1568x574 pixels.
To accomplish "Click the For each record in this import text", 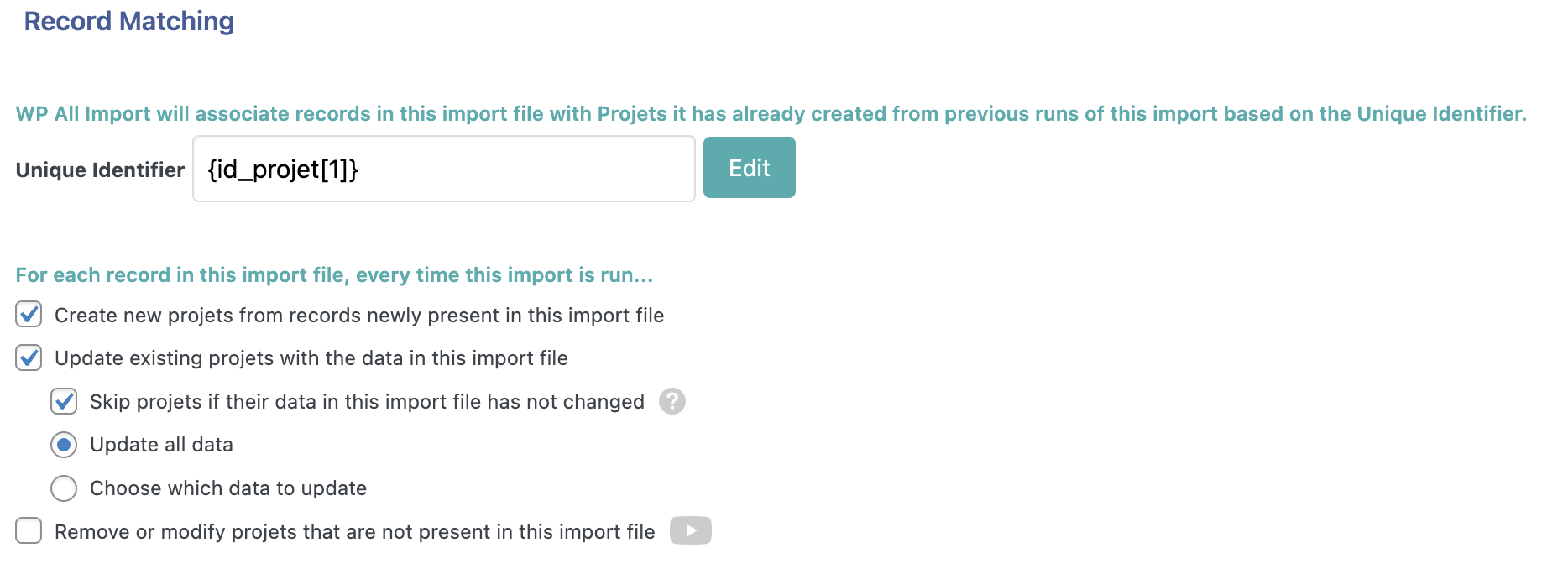I will click(x=334, y=275).
